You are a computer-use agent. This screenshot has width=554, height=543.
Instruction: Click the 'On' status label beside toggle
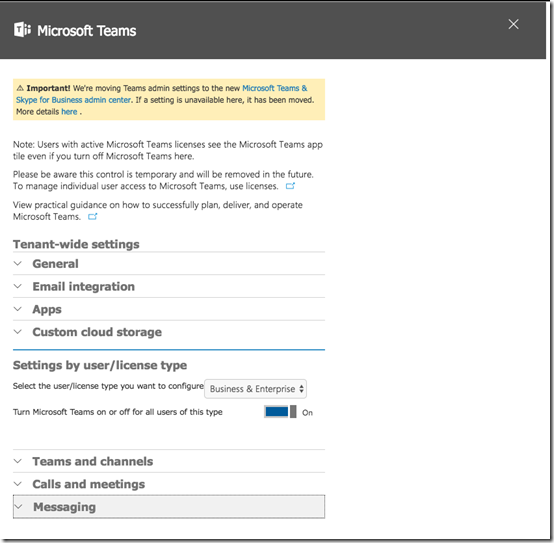point(307,413)
